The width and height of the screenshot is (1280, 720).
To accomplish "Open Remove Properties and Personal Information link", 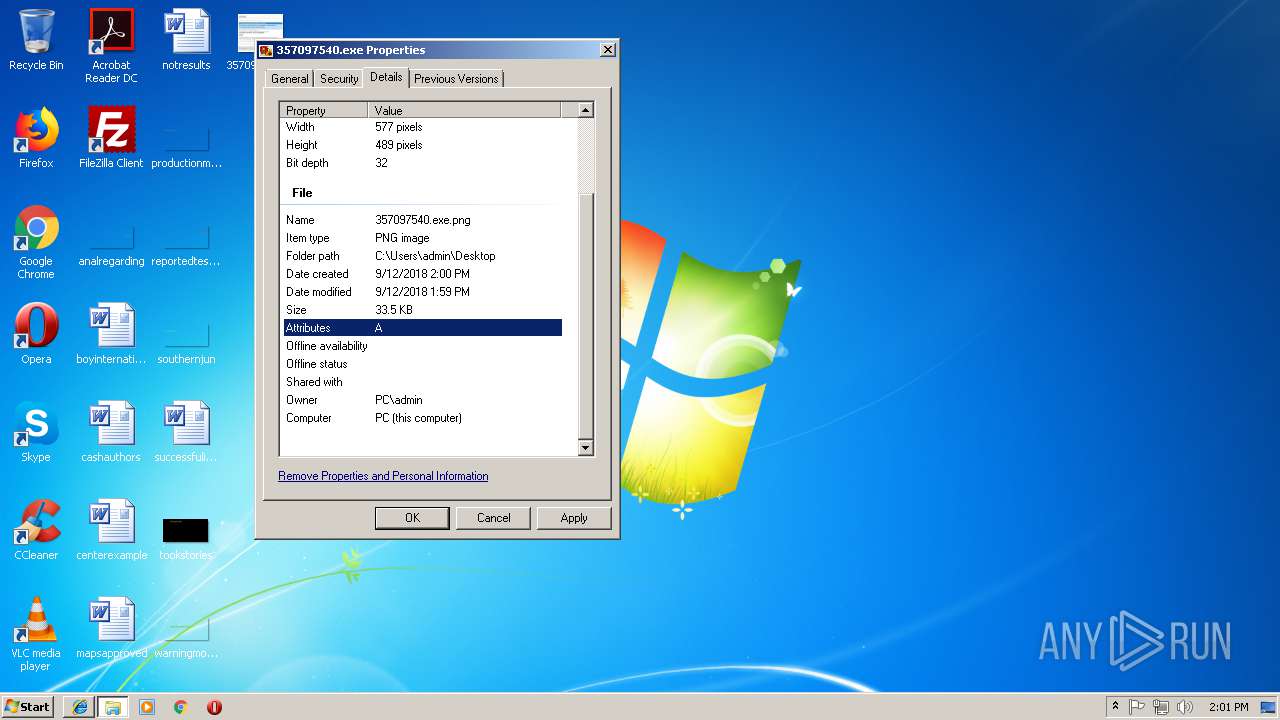I will point(383,476).
